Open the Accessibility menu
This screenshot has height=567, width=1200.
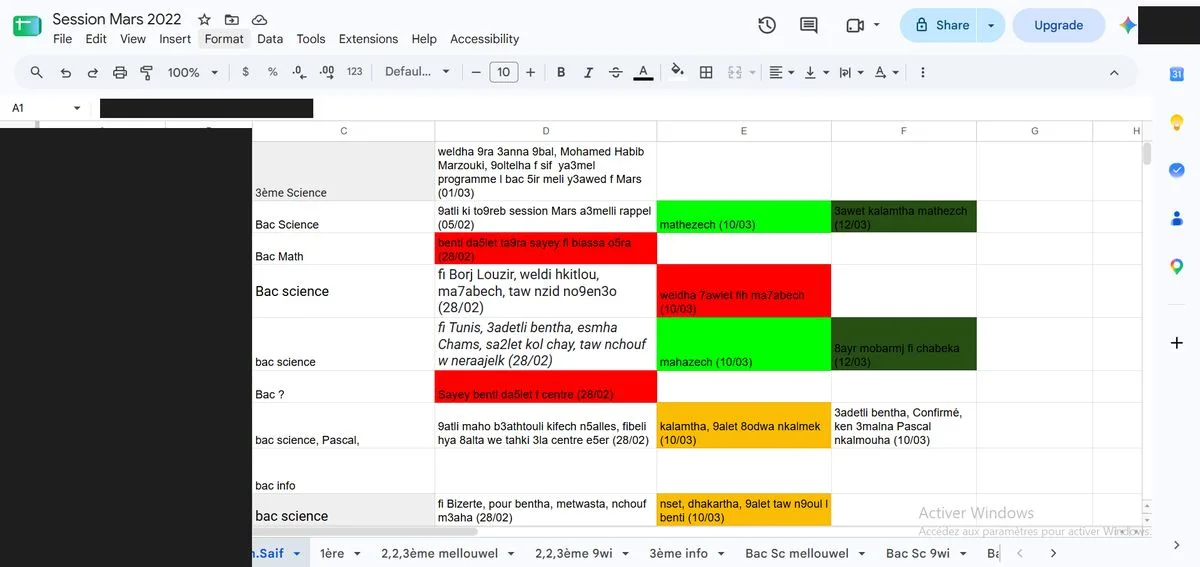pos(484,39)
